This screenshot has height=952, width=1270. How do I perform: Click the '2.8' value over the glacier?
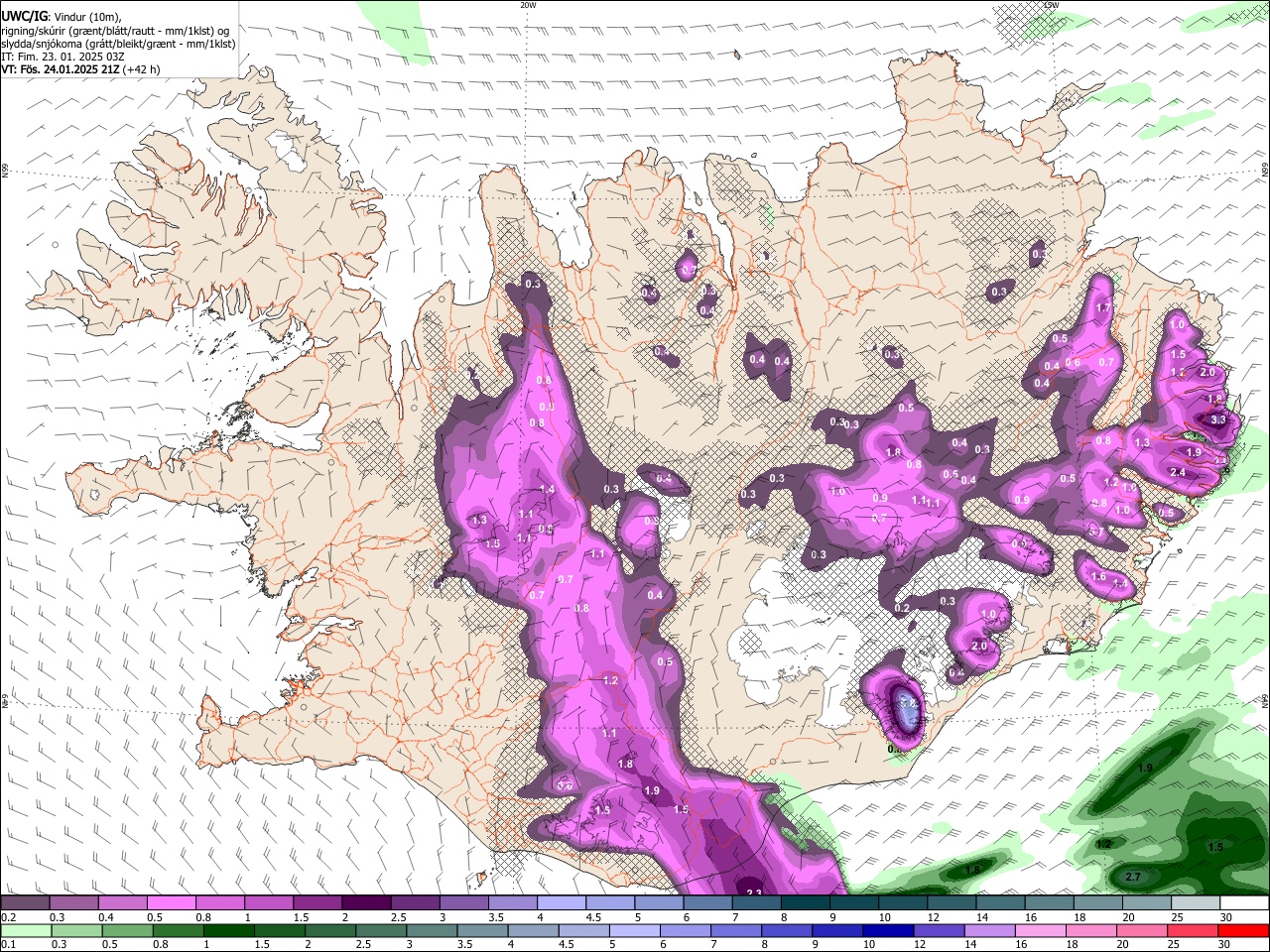coord(907,702)
